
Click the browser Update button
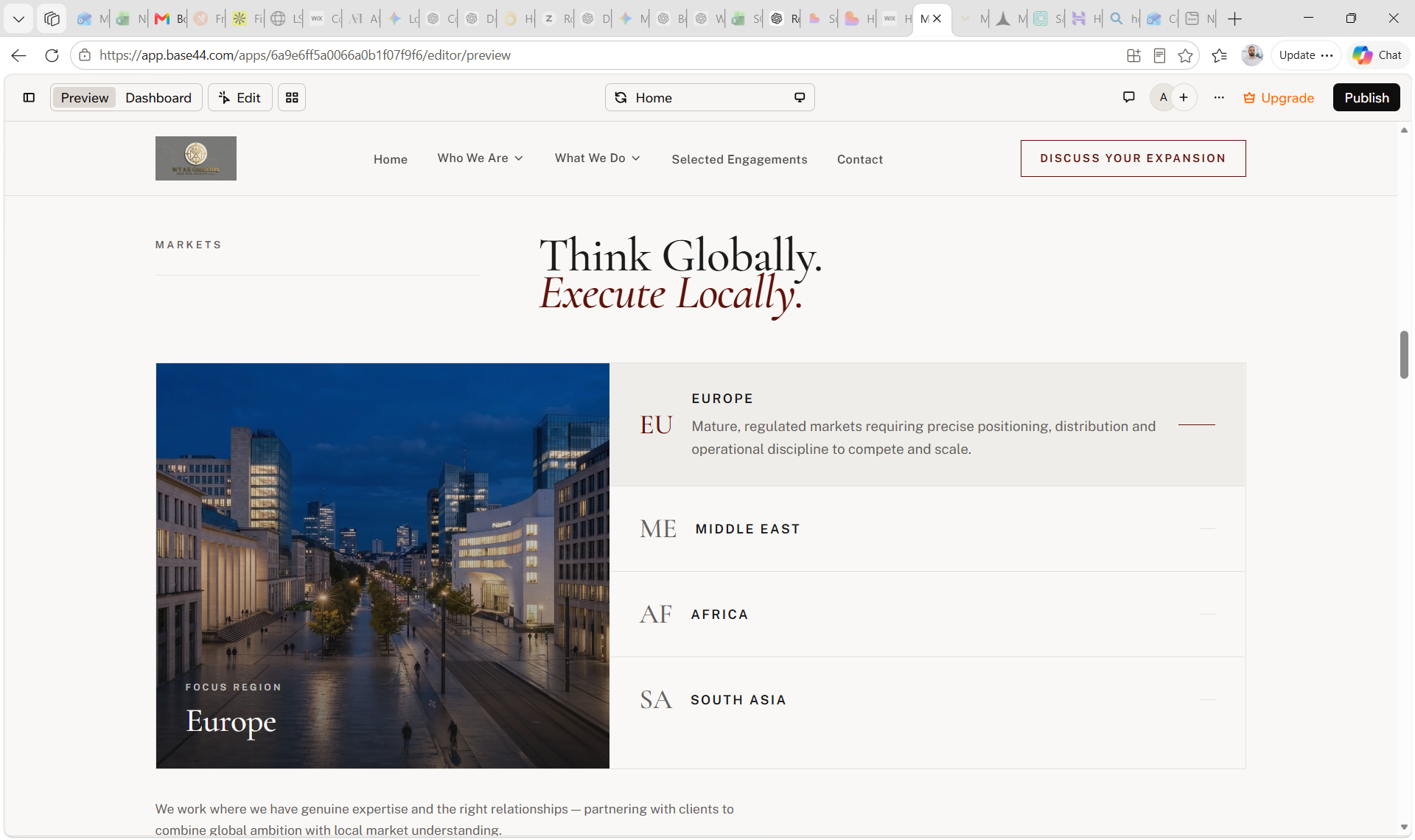(x=1306, y=55)
